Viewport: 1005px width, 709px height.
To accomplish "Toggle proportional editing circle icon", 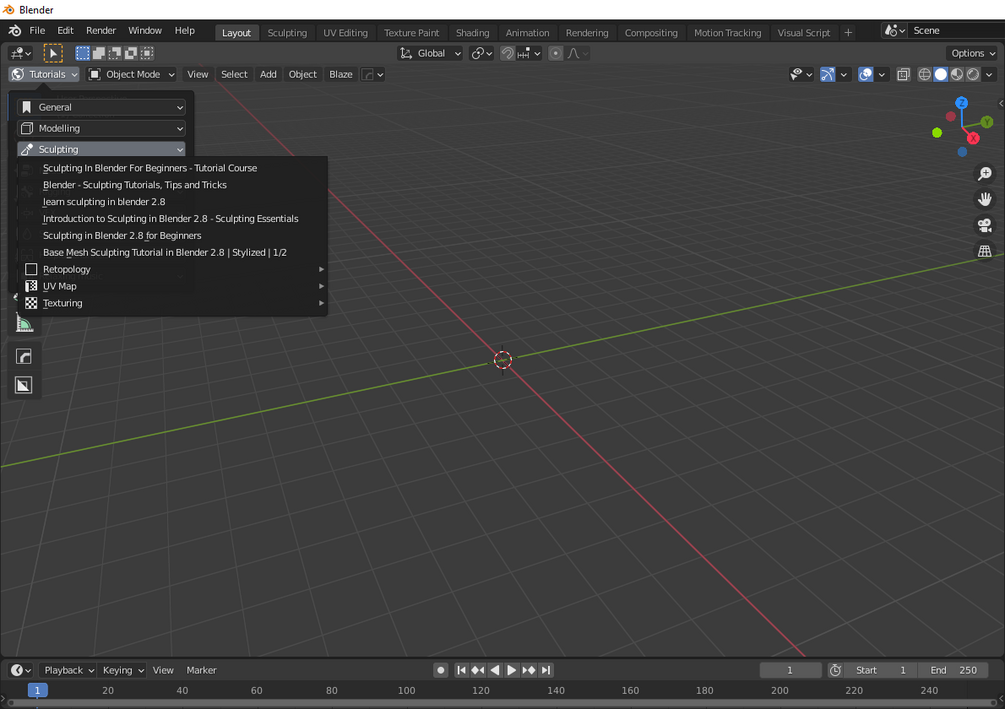I will pos(556,53).
